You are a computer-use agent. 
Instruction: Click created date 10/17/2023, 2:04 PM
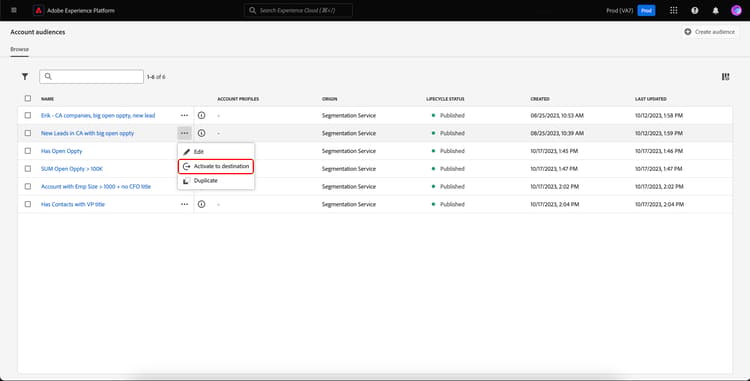point(555,204)
